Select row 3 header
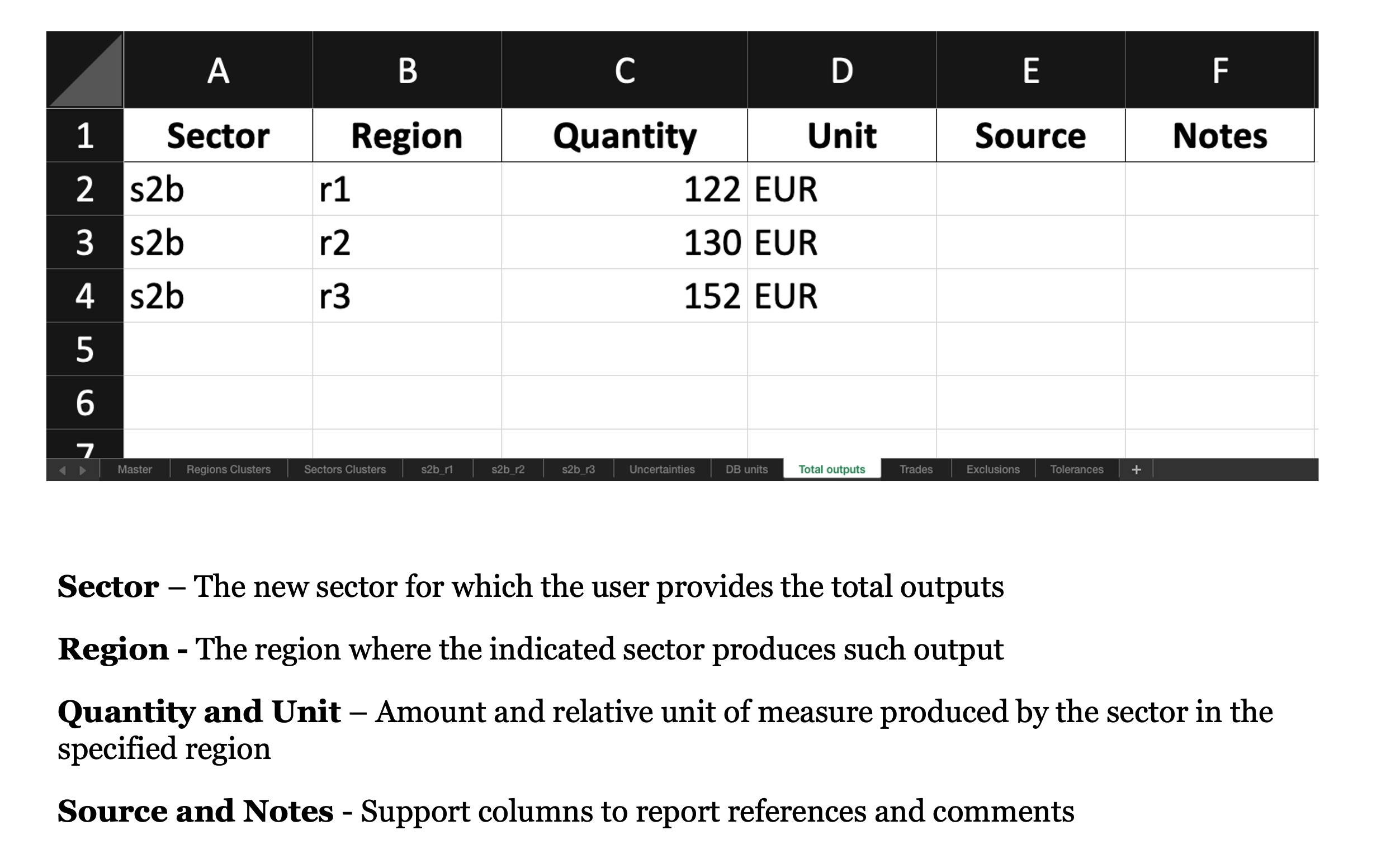 [85, 242]
